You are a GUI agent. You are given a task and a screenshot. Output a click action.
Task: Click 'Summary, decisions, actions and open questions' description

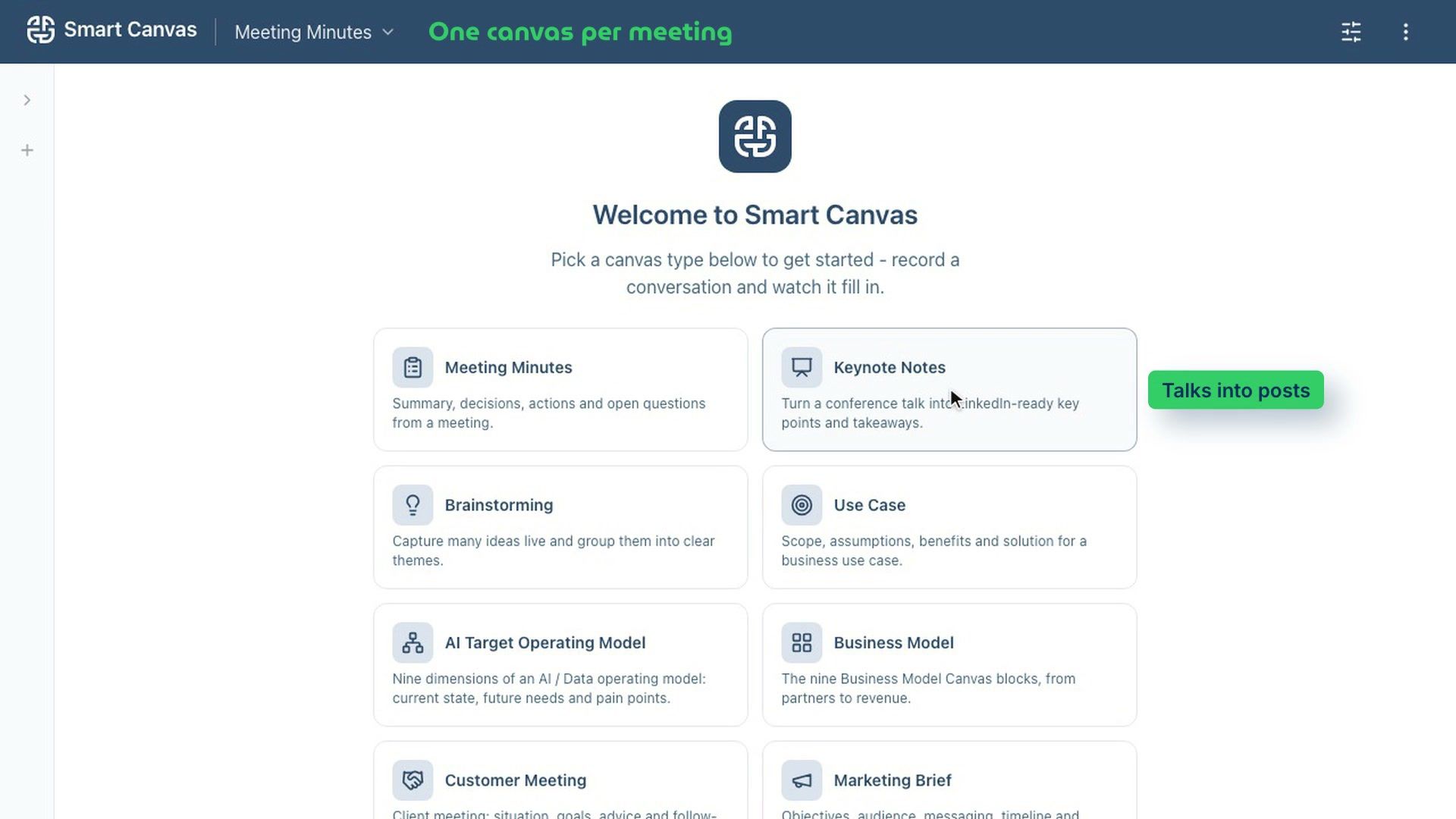pyautogui.click(x=548, y=413)
